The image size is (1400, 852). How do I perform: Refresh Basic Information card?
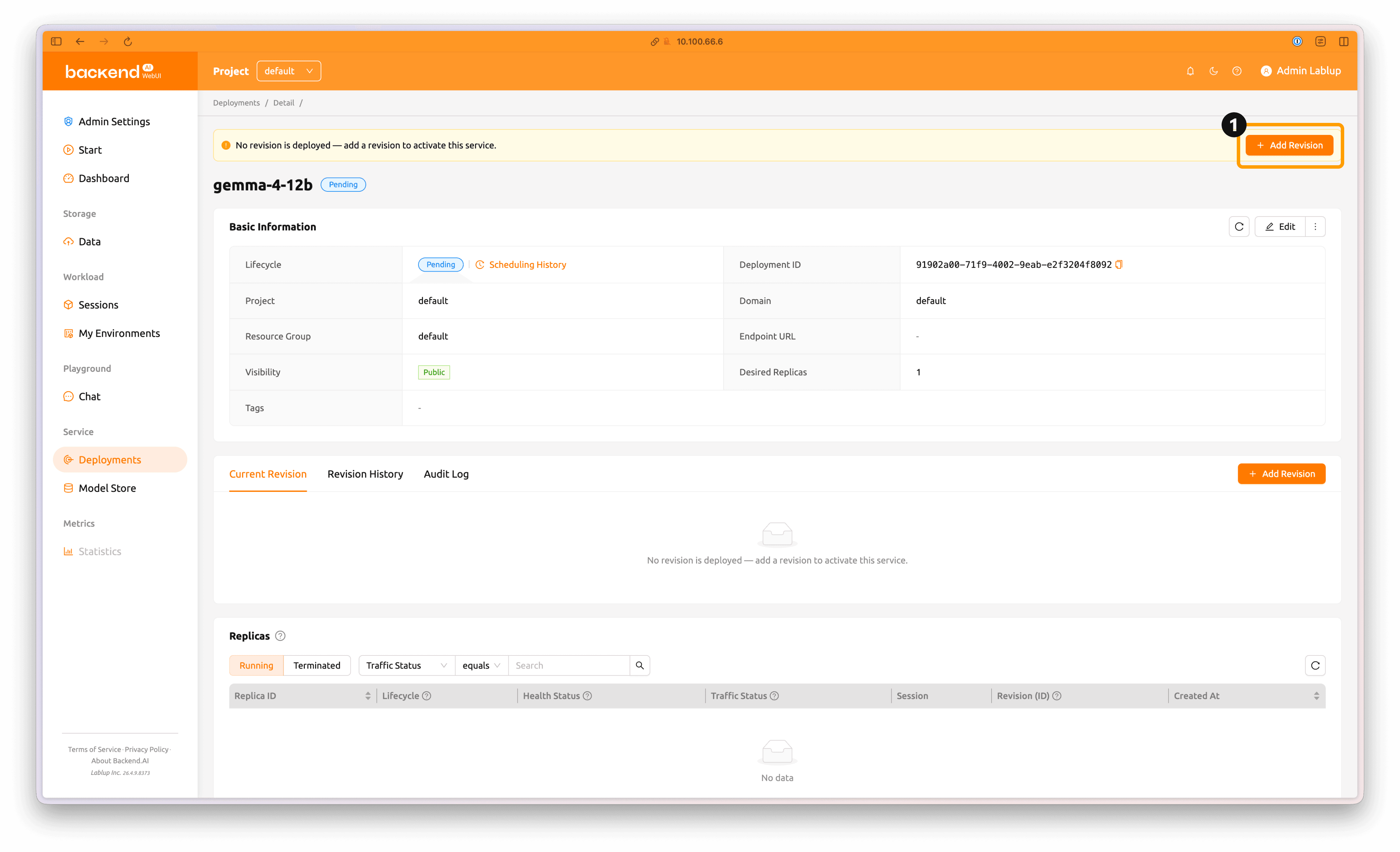1238,227
